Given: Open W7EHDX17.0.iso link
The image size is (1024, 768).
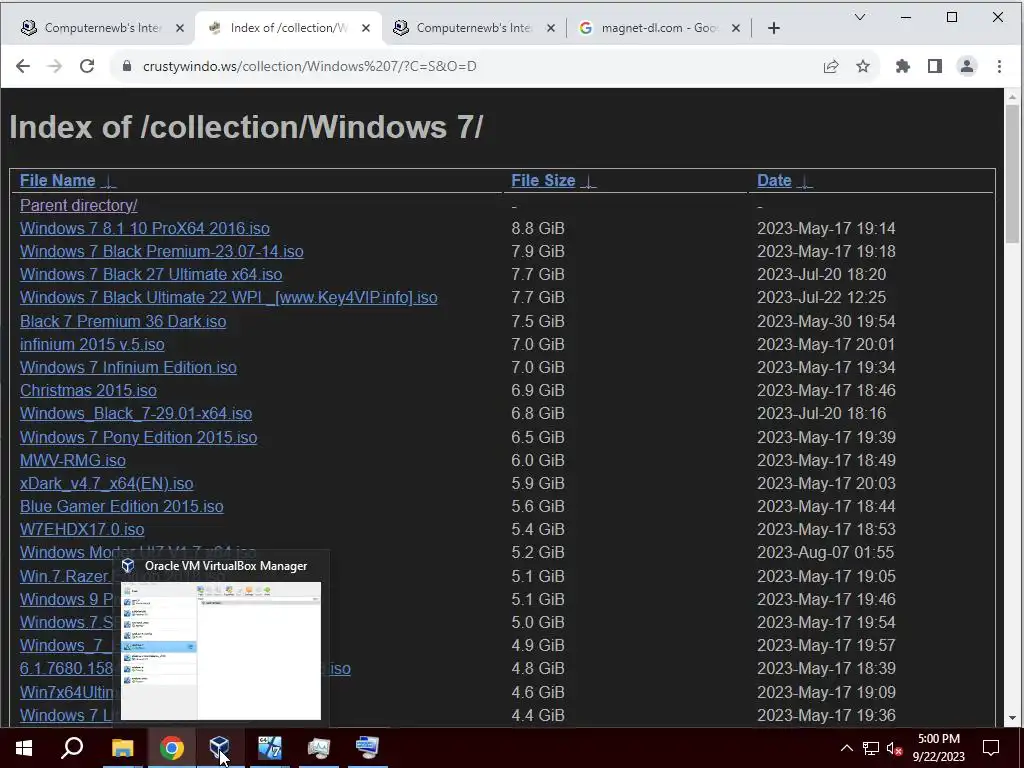Looking at the screenshot, I should pos(82,529).
